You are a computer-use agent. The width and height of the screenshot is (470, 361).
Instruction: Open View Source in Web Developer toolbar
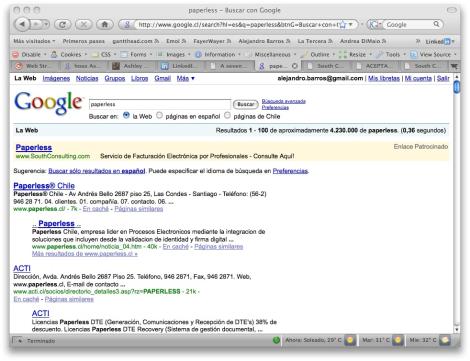pyautogui.click(x=433, y=54)
